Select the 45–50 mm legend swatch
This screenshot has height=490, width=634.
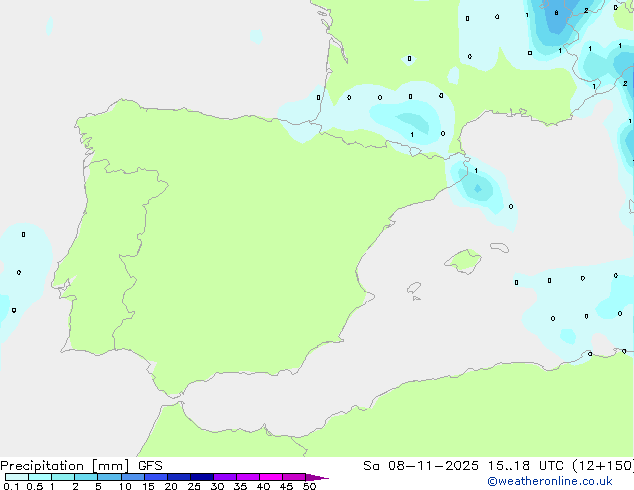tap(294, 477)
